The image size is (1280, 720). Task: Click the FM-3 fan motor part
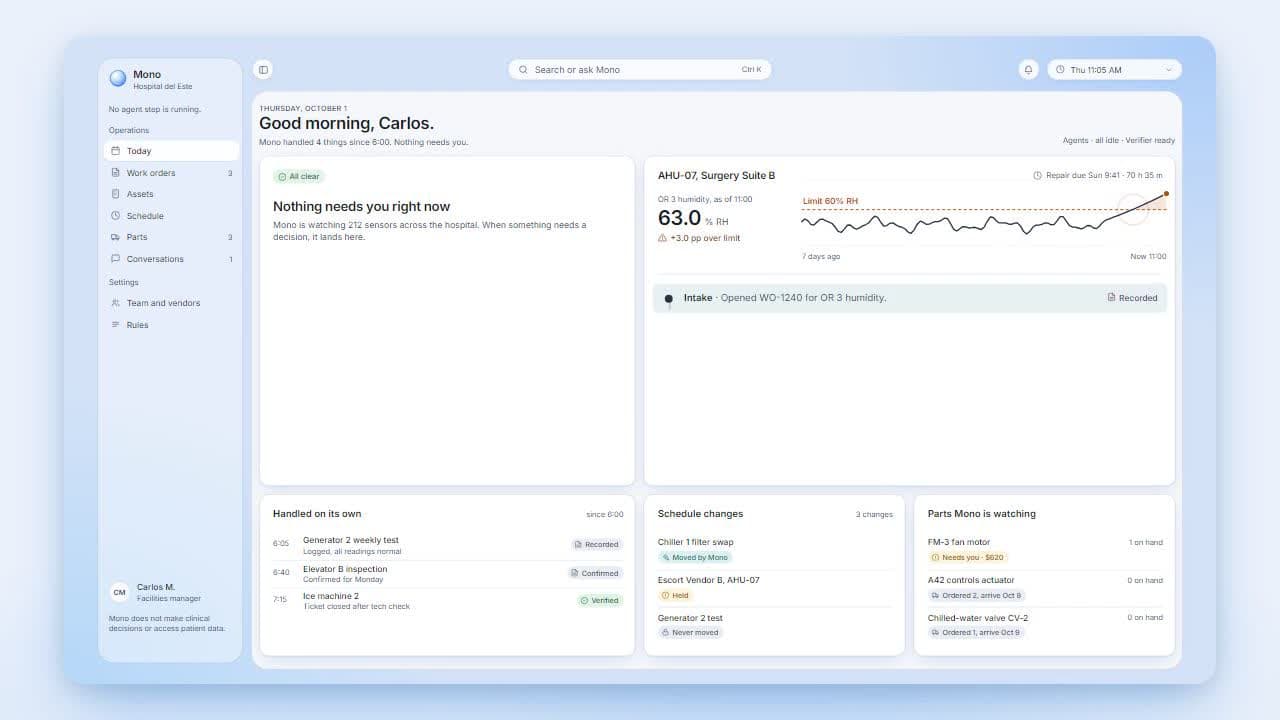959,542
